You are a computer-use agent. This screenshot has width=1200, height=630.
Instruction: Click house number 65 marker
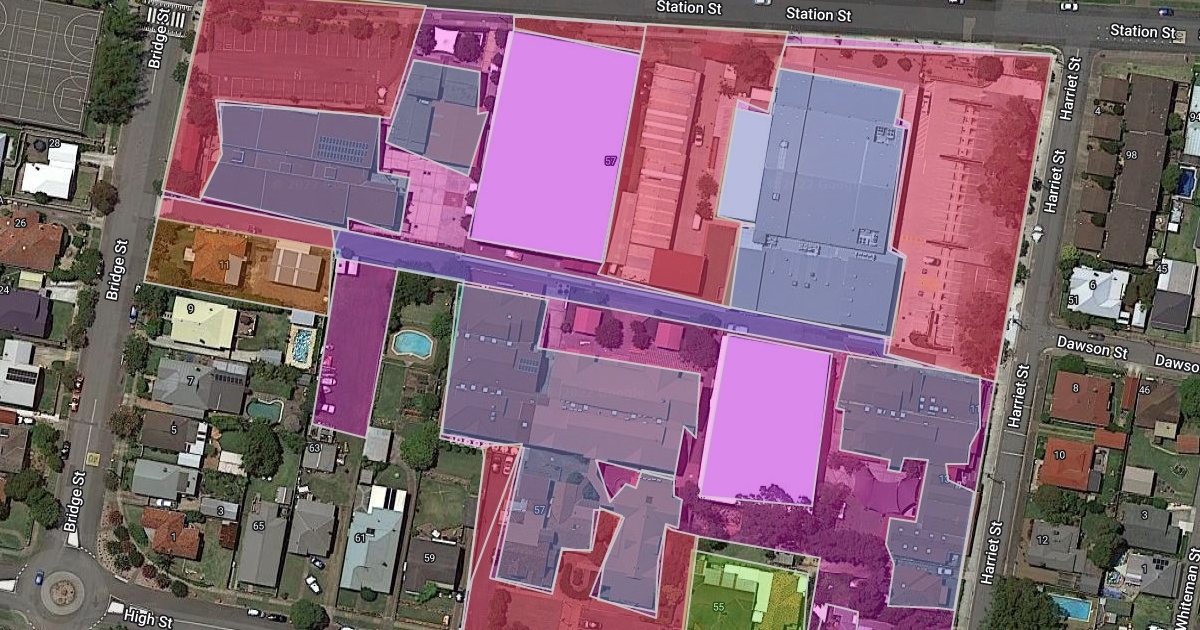pyautogui.click(x=258, y=525)
